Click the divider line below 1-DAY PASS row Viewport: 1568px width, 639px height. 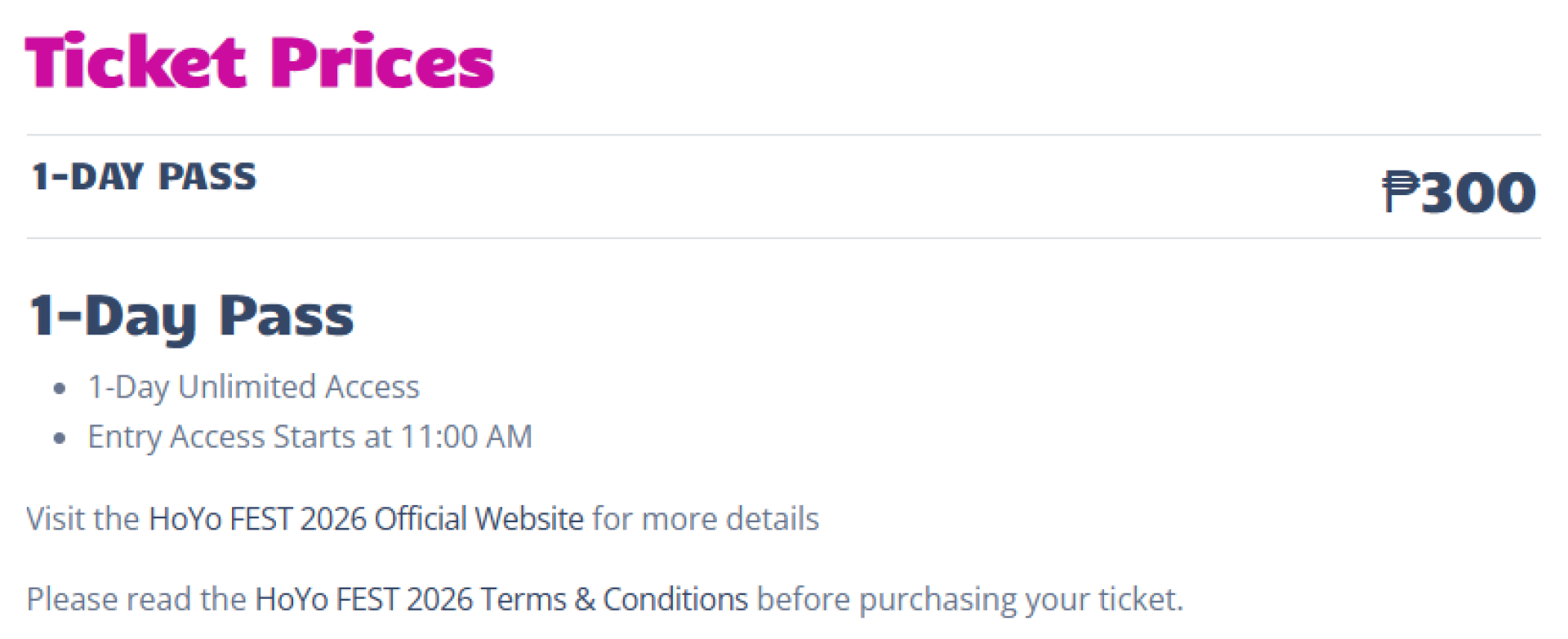(x=784, y=238)
